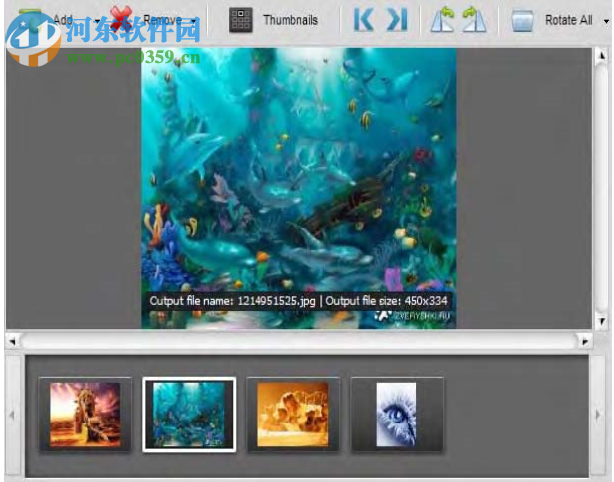Go to the previous image arrow

tap(363, 20)
